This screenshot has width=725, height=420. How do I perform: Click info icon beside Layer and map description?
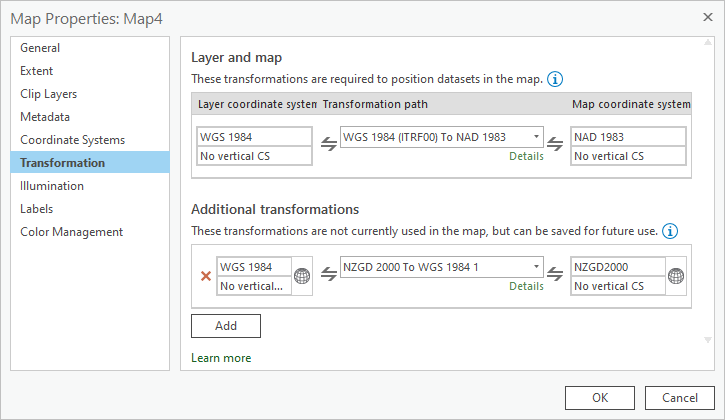(x=555, y=79)
